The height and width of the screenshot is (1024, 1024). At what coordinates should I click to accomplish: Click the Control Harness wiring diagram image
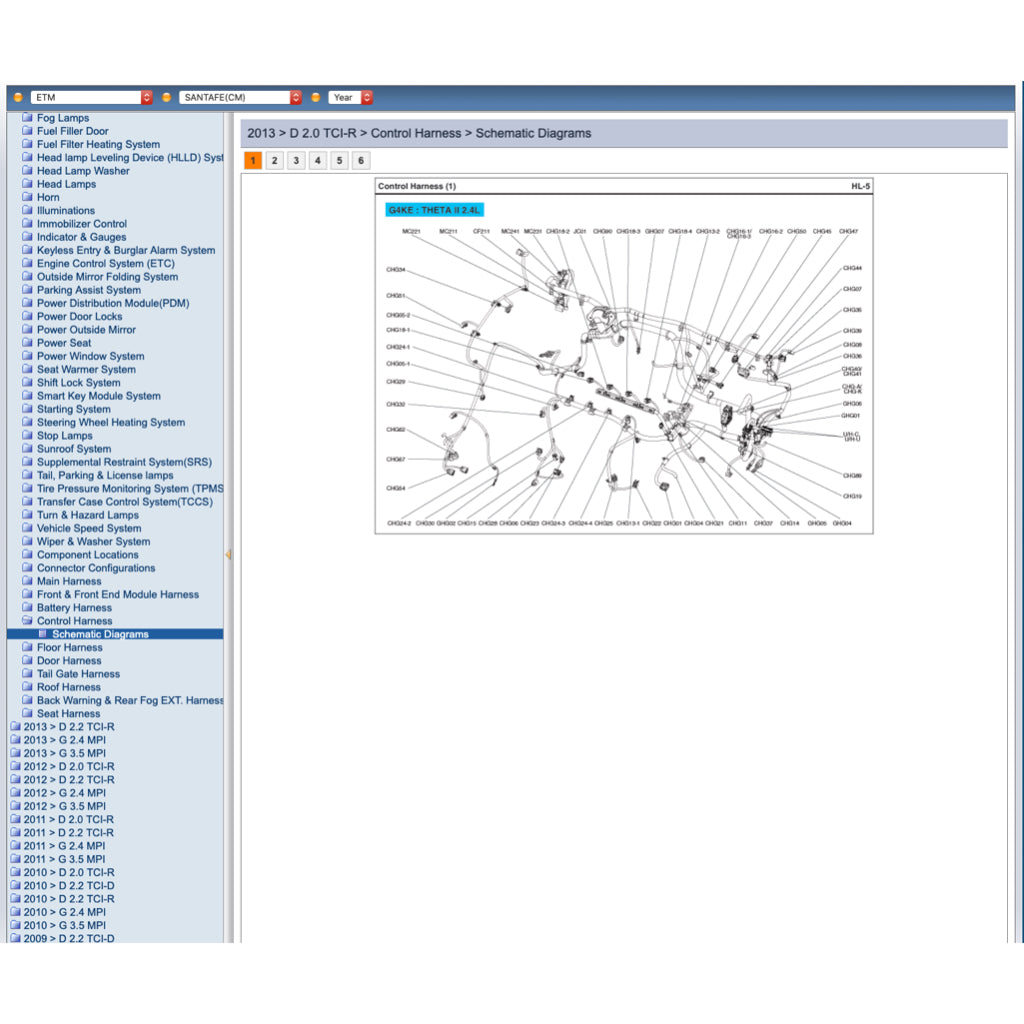pyautogui.click(x=623, y=370)
